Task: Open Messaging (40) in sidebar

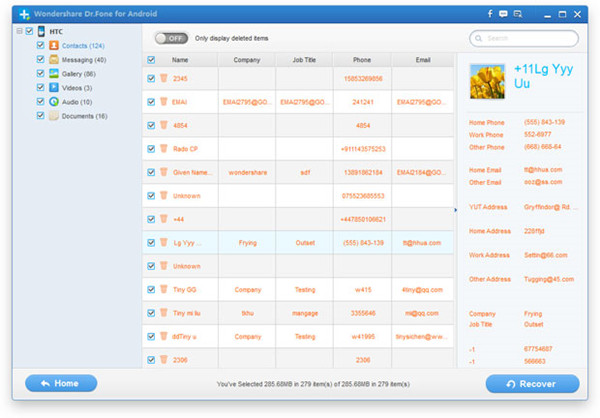Action: point(84,60)
